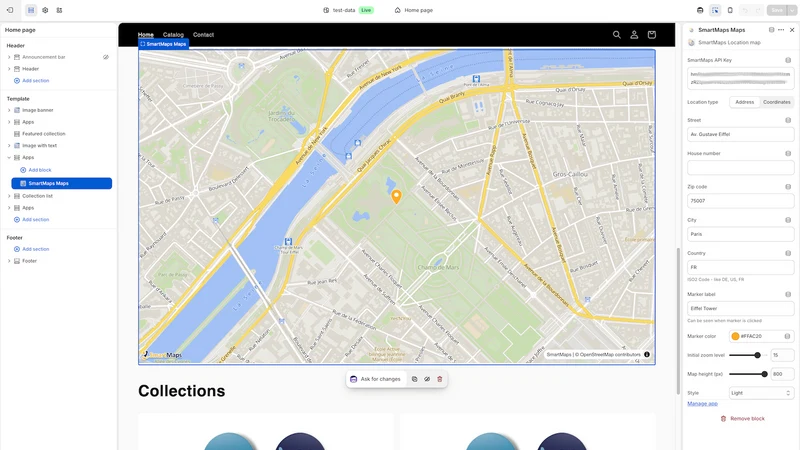Connect dynamic source for Marker label
This screenshot has width=800, height=450.
click(x=788, y=294)
